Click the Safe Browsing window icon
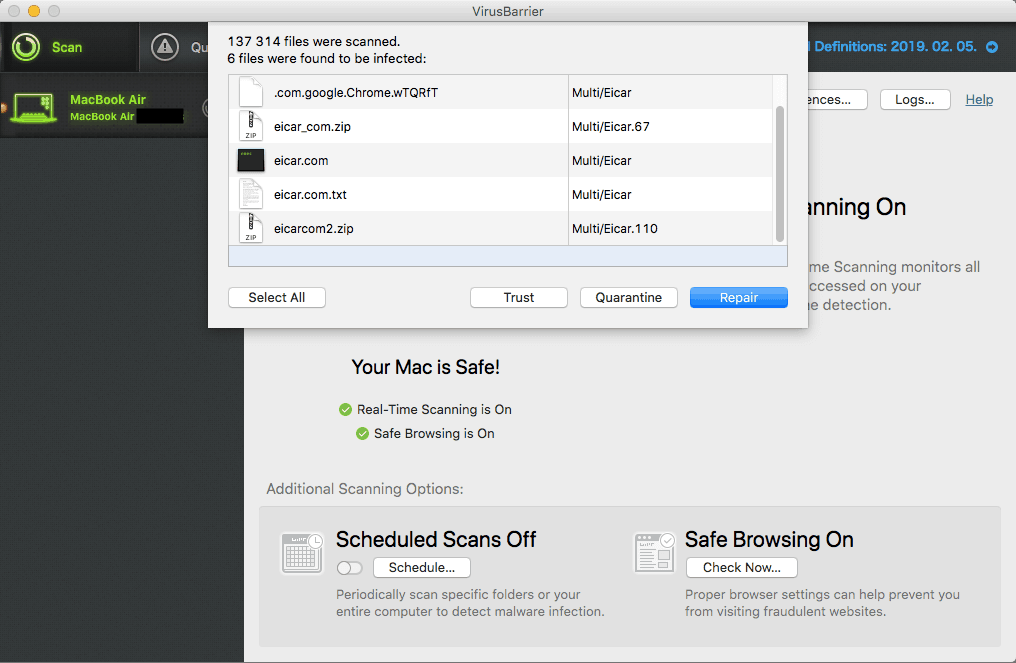This screenshot has width=1016, height=663. [654, 553]
